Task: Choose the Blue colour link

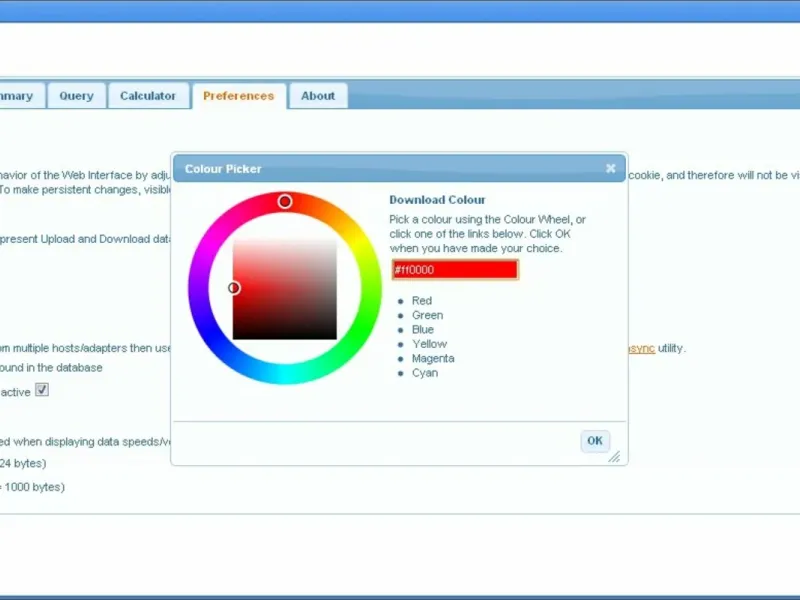Action: tap(422, 330)
